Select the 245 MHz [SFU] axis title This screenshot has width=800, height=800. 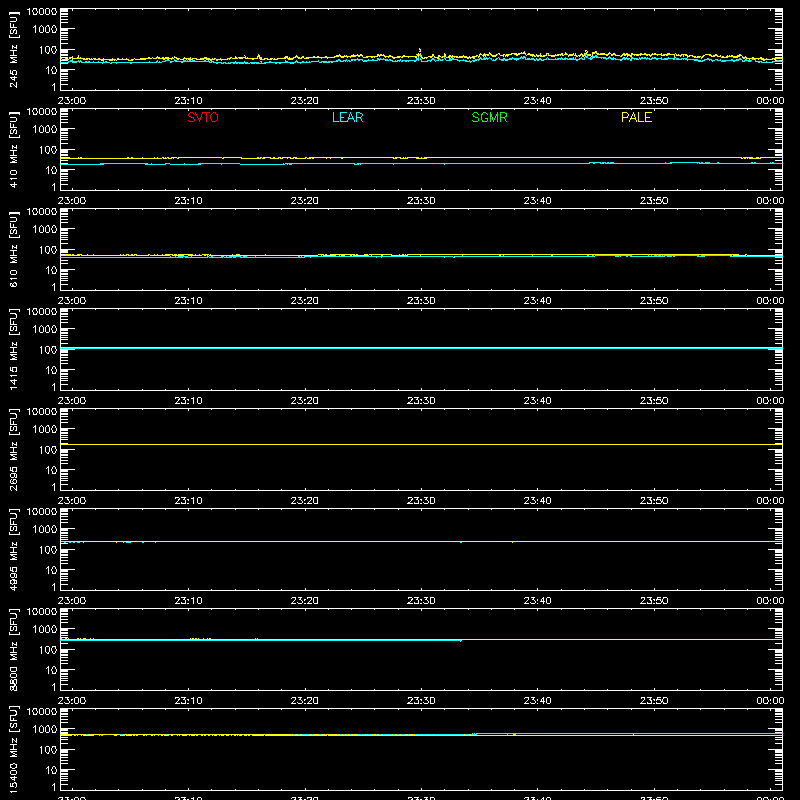tap(13, 49)
